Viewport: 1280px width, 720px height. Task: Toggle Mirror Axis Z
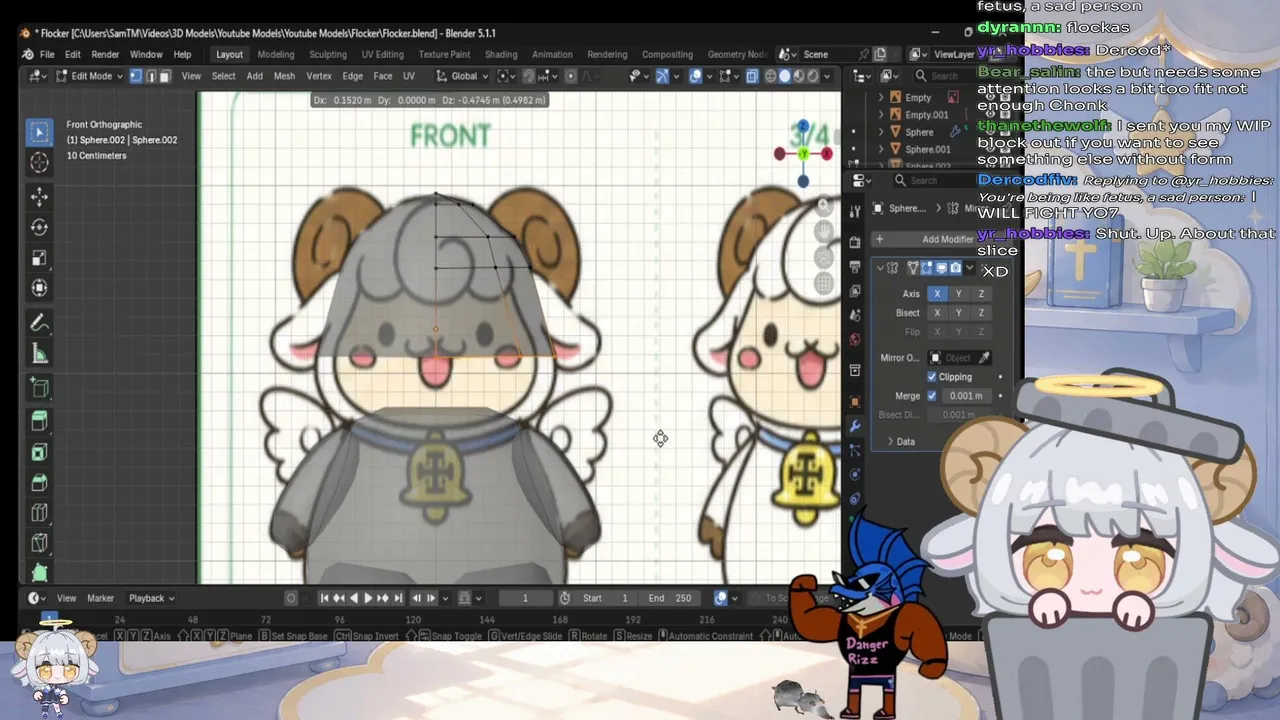981,294
